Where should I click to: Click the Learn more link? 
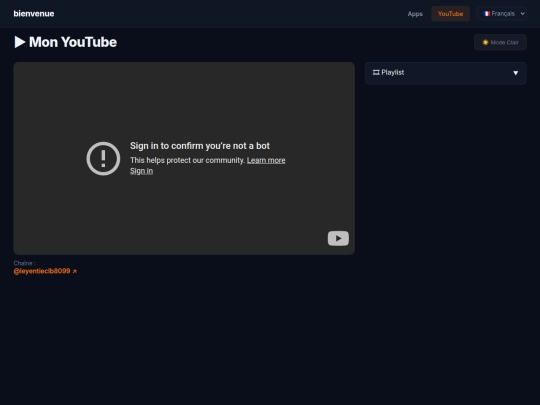266,160
